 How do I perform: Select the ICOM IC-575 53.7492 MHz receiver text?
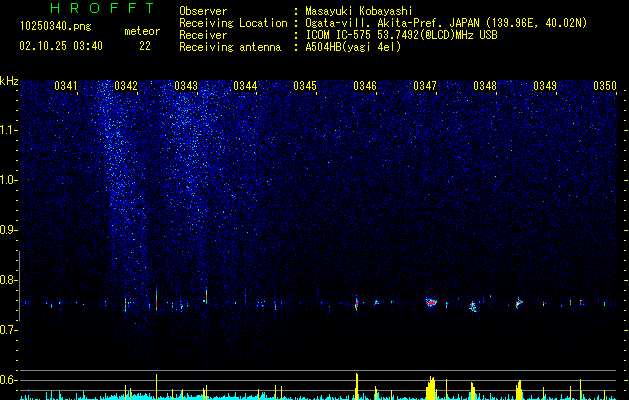coord(401,35)
